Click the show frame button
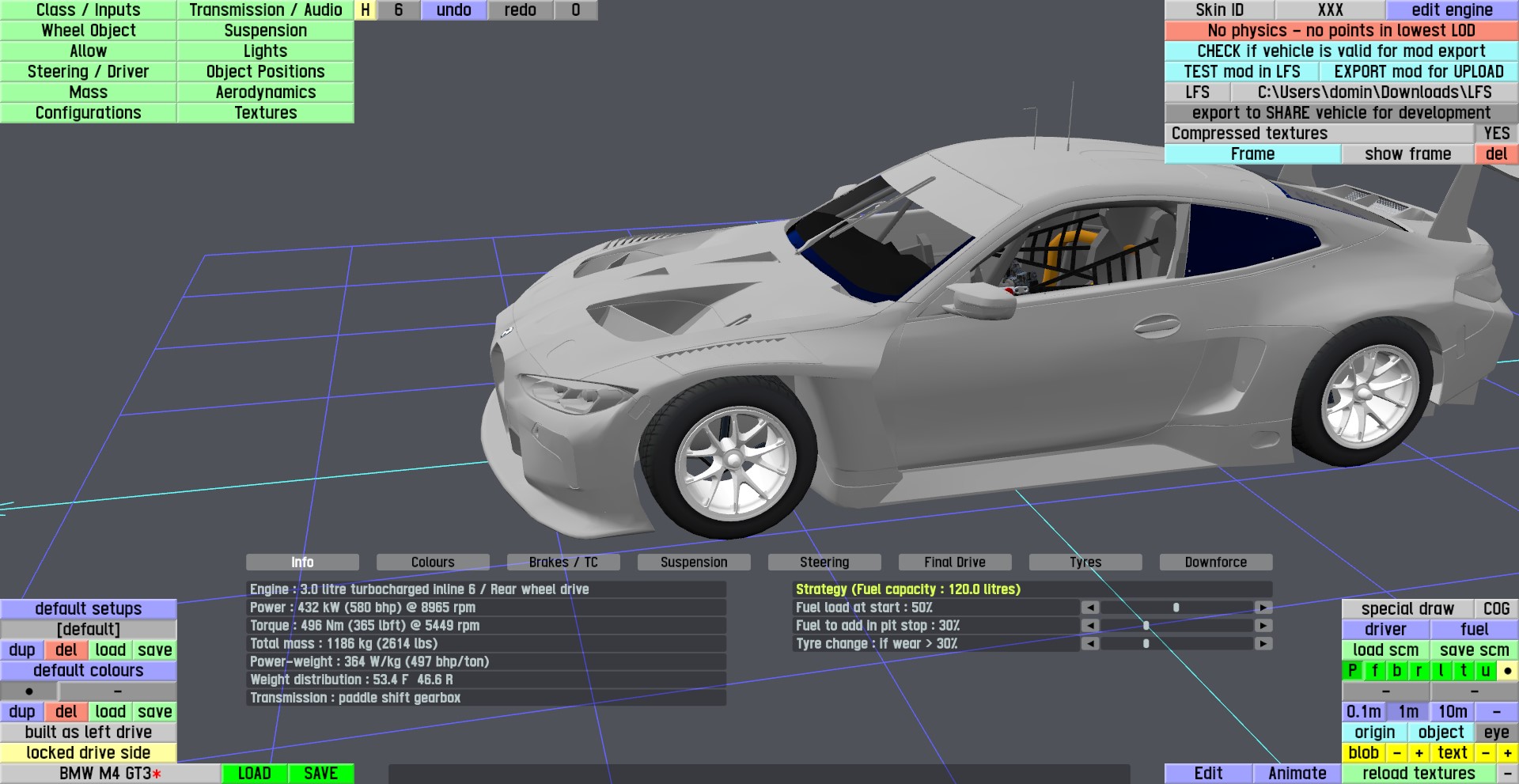The image size is (1519, 784). click(x=1408, y=154)
